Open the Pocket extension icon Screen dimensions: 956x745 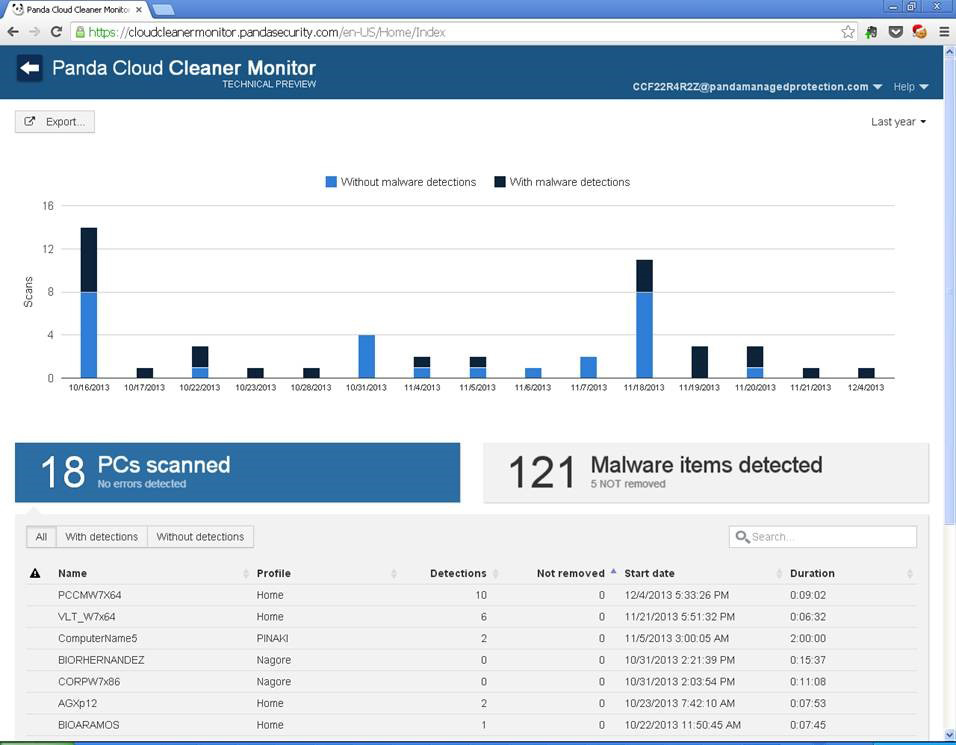click(895, 32)
